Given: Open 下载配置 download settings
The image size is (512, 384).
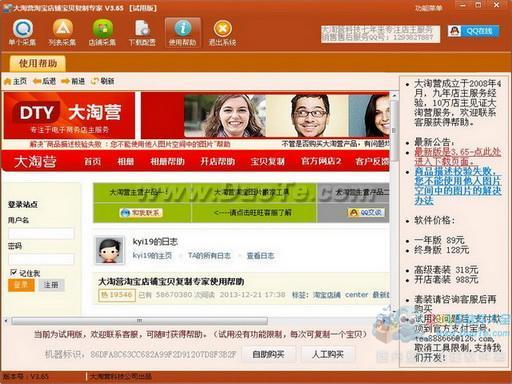Looking at the screenshot, I should 142,32.
